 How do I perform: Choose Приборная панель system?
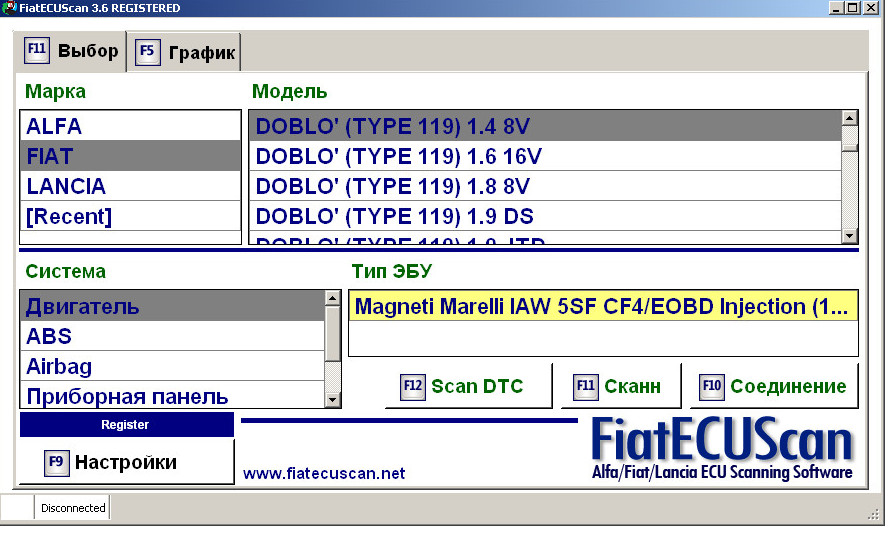173,395
